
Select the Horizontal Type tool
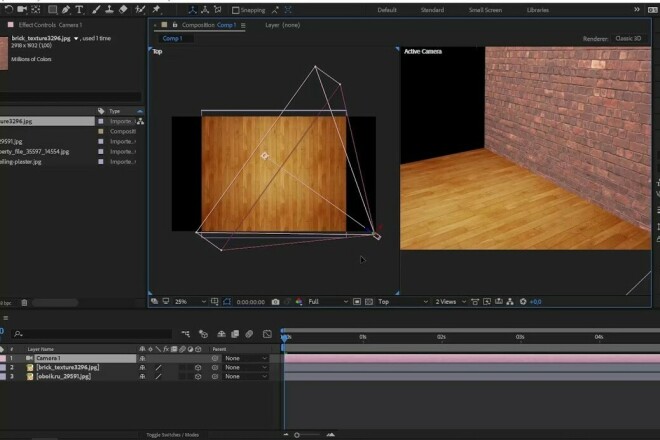tap(79, 10)
